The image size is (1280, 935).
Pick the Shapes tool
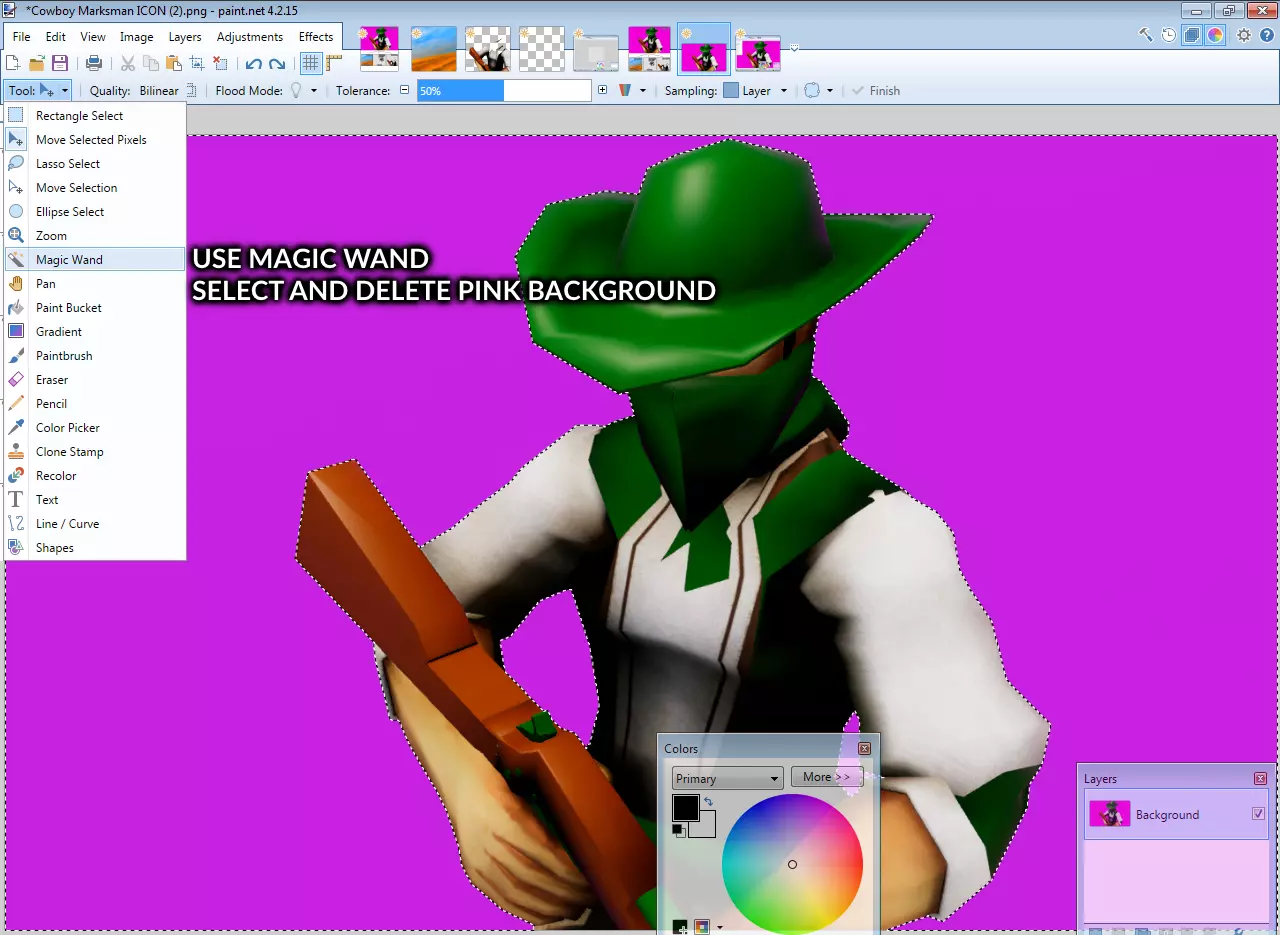tap(95, 548)
